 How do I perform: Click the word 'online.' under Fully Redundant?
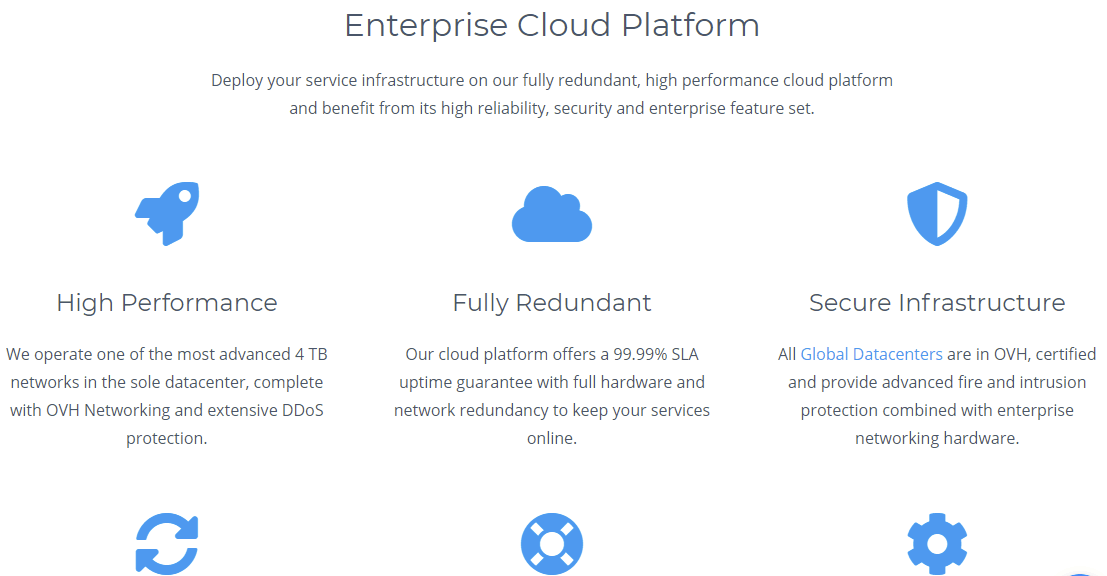pyautogui.click(x=552, y=438)
